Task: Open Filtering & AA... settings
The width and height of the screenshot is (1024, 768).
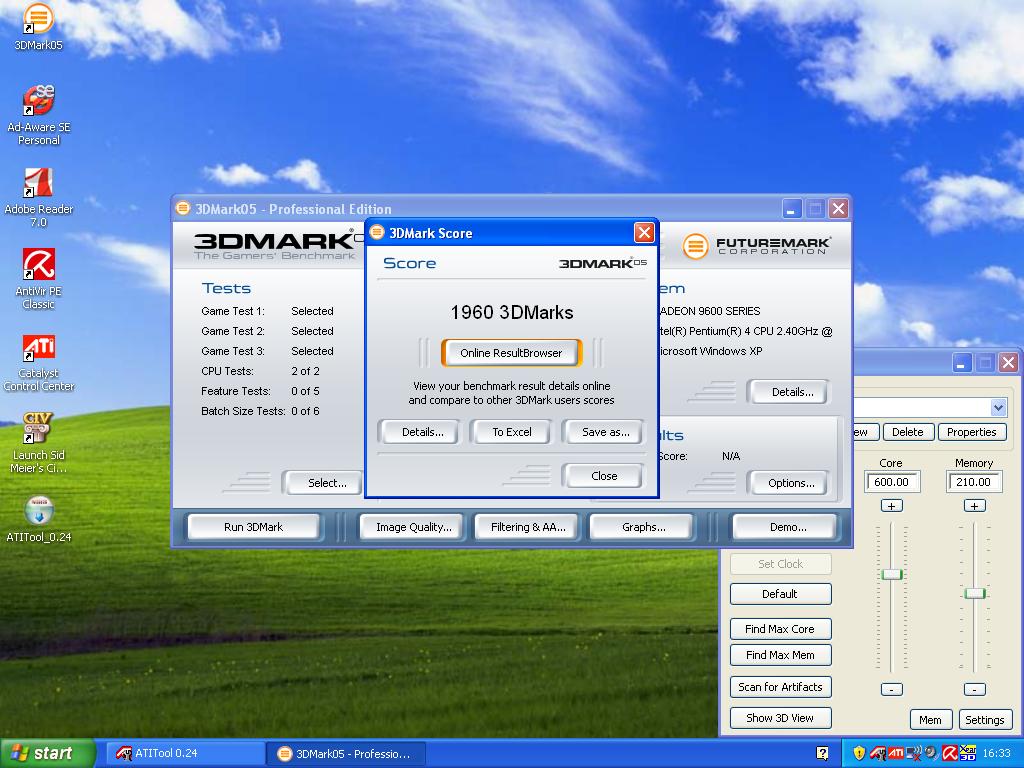Action: [528, 527]
